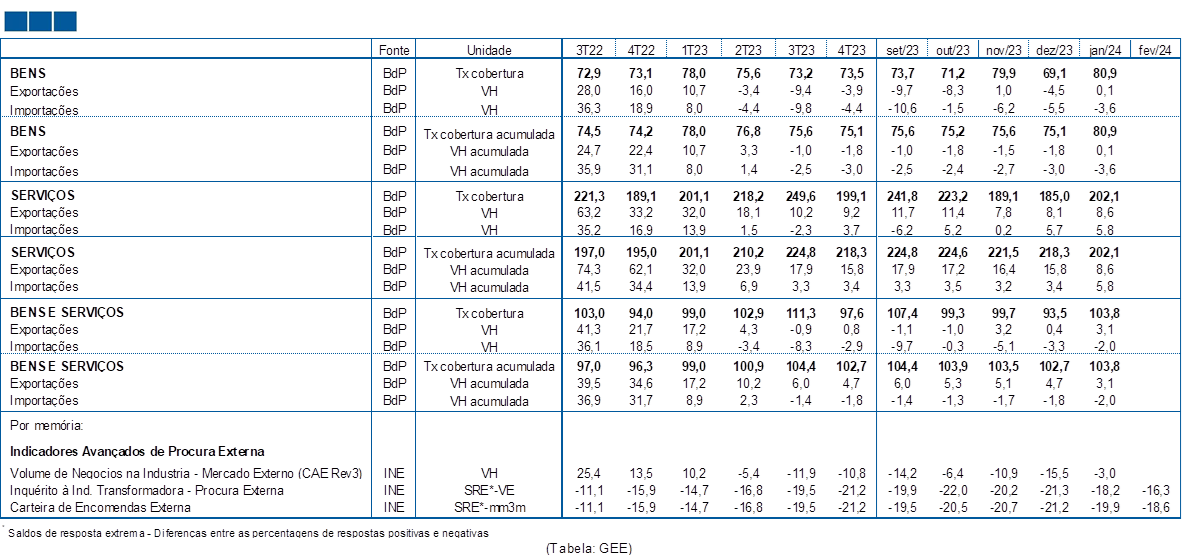Click Indicadores Avançados de Procura Externa heading
The height and width of the screenshot is (557, 1182).
pyautogui.click(x=137, y=452)
